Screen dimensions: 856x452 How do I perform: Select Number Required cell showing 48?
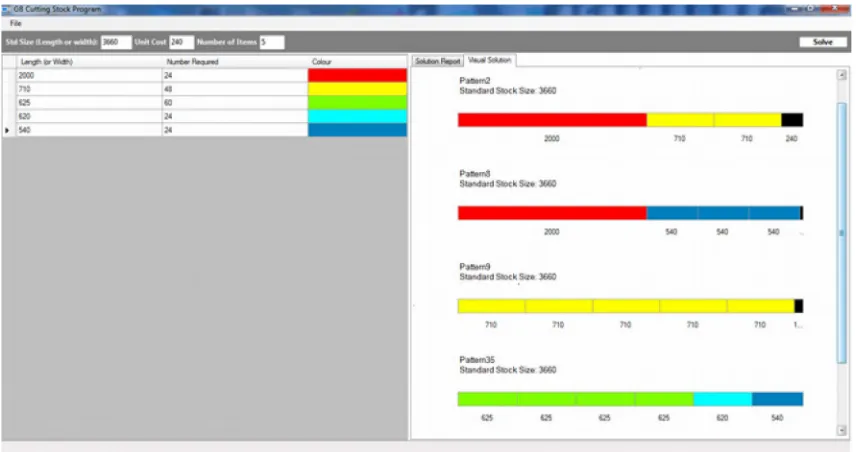pos(235,89)
